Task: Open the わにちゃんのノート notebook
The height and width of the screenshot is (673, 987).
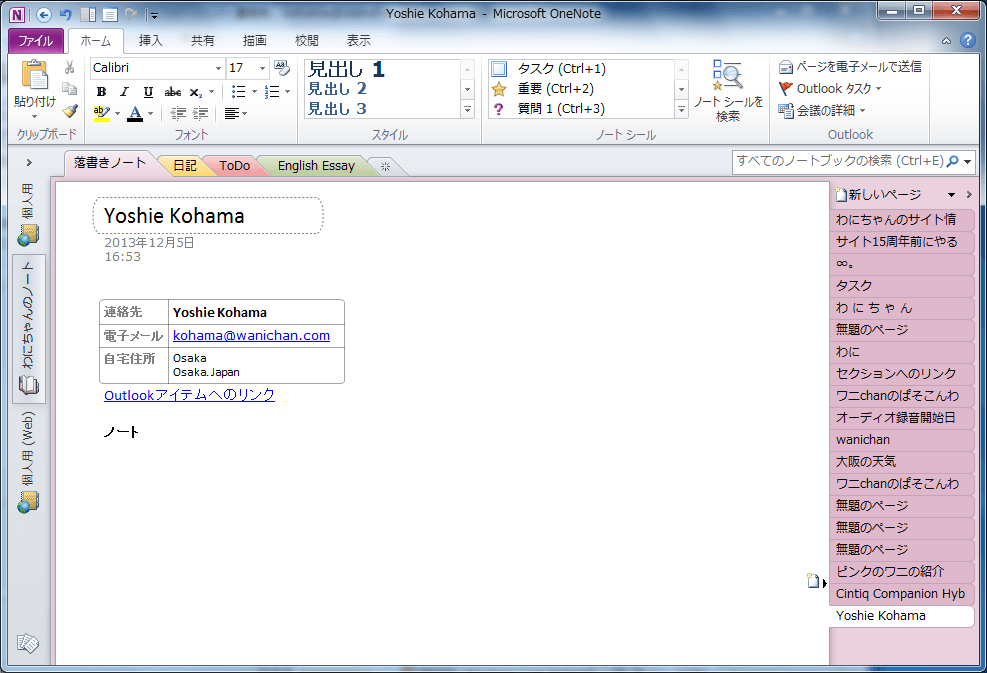Action: coord(28,329)
